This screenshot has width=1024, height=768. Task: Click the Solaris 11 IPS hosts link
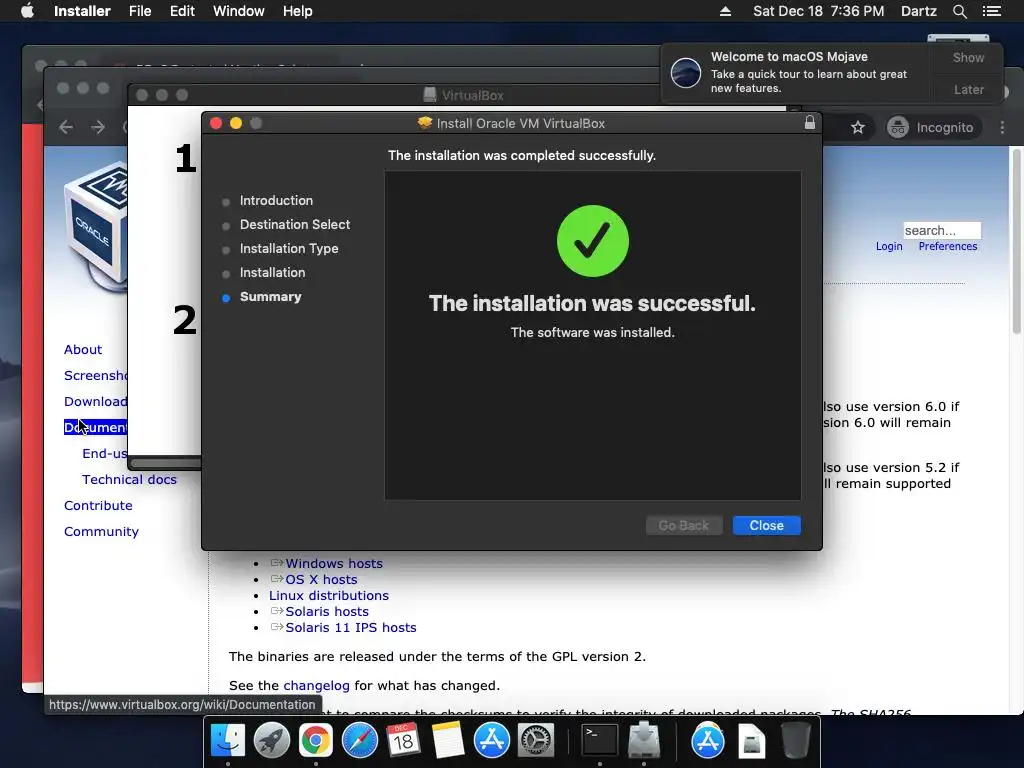(351, 628)
